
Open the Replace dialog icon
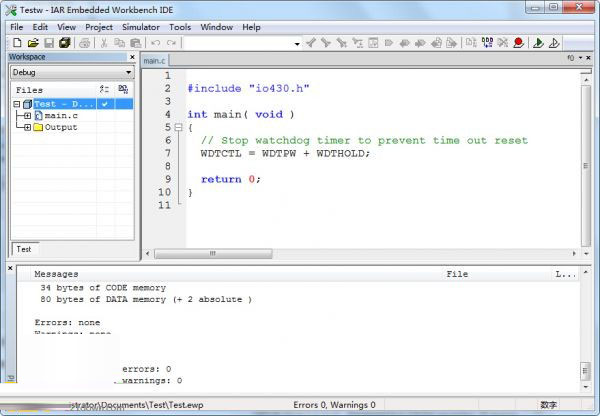tap(357, 43)
